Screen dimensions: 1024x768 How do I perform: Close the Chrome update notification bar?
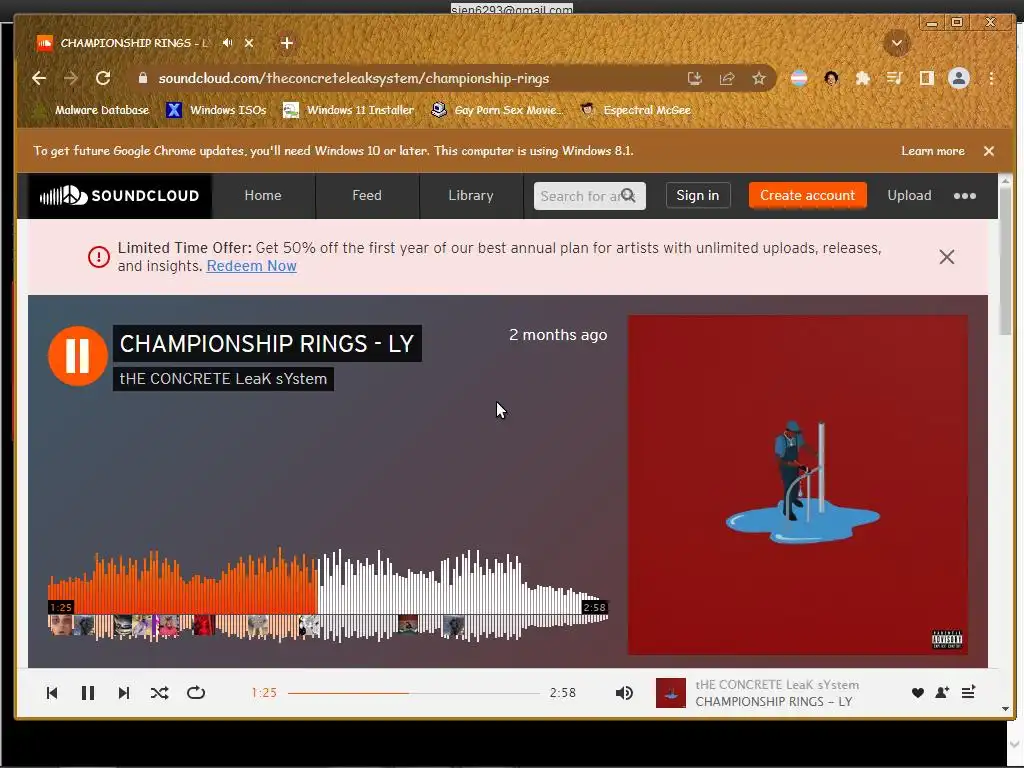pos(989,151)
